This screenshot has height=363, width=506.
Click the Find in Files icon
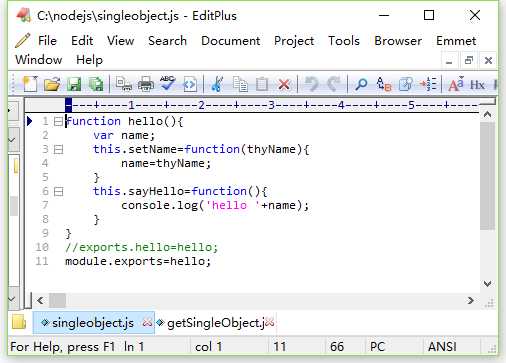point(406,84)
